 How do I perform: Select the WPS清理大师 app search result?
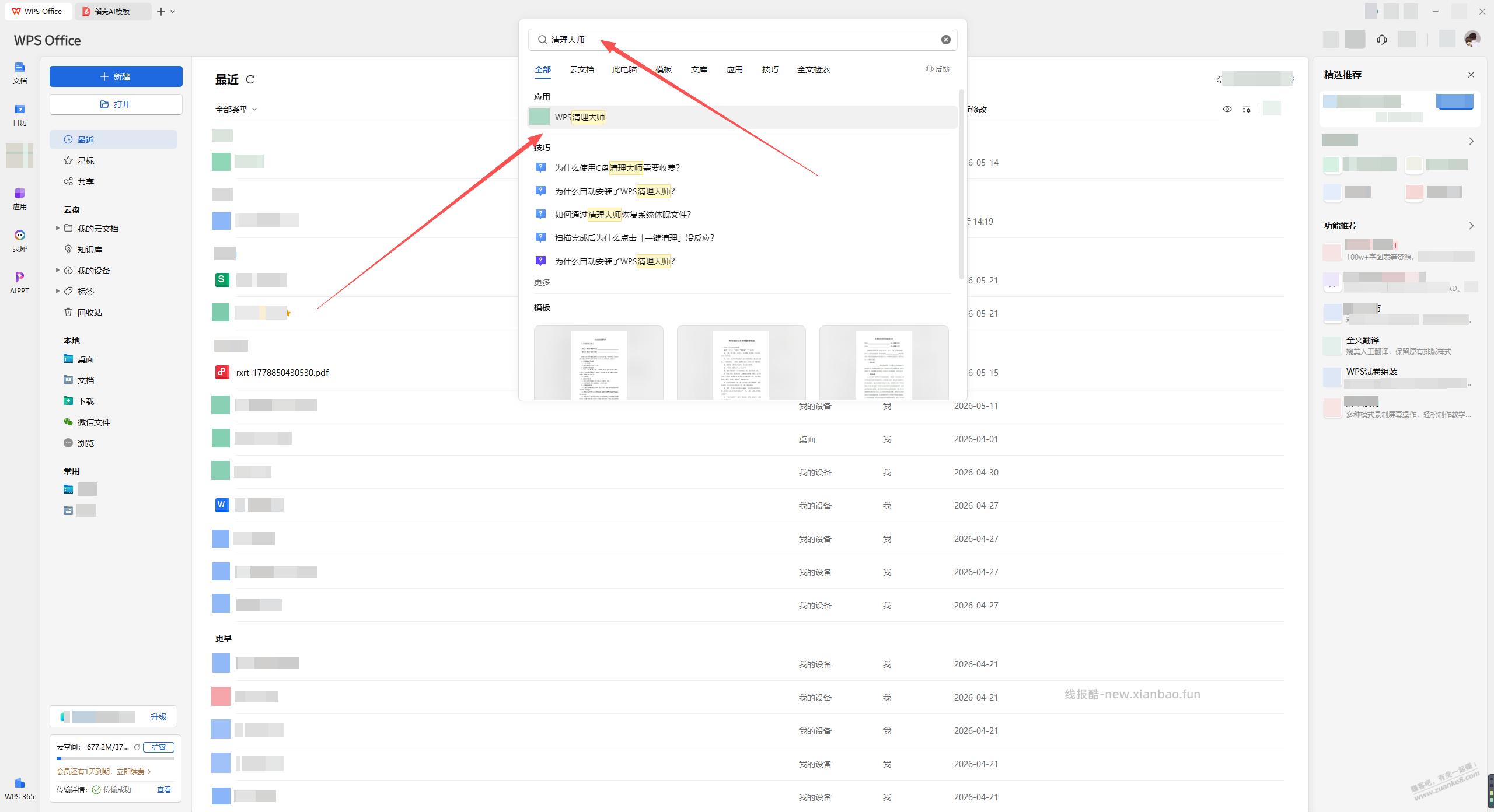click(742, 117)
